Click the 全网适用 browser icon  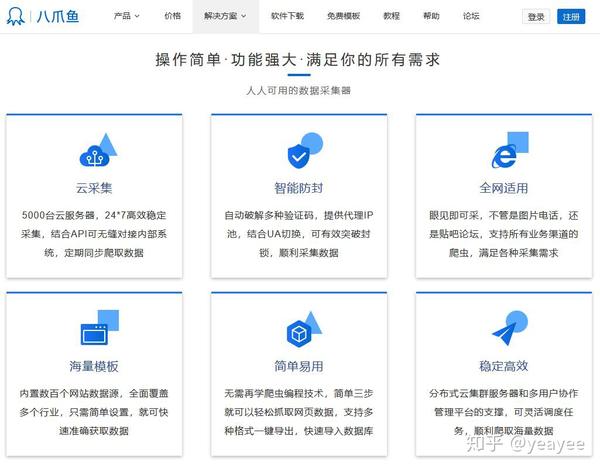[510, 150]
